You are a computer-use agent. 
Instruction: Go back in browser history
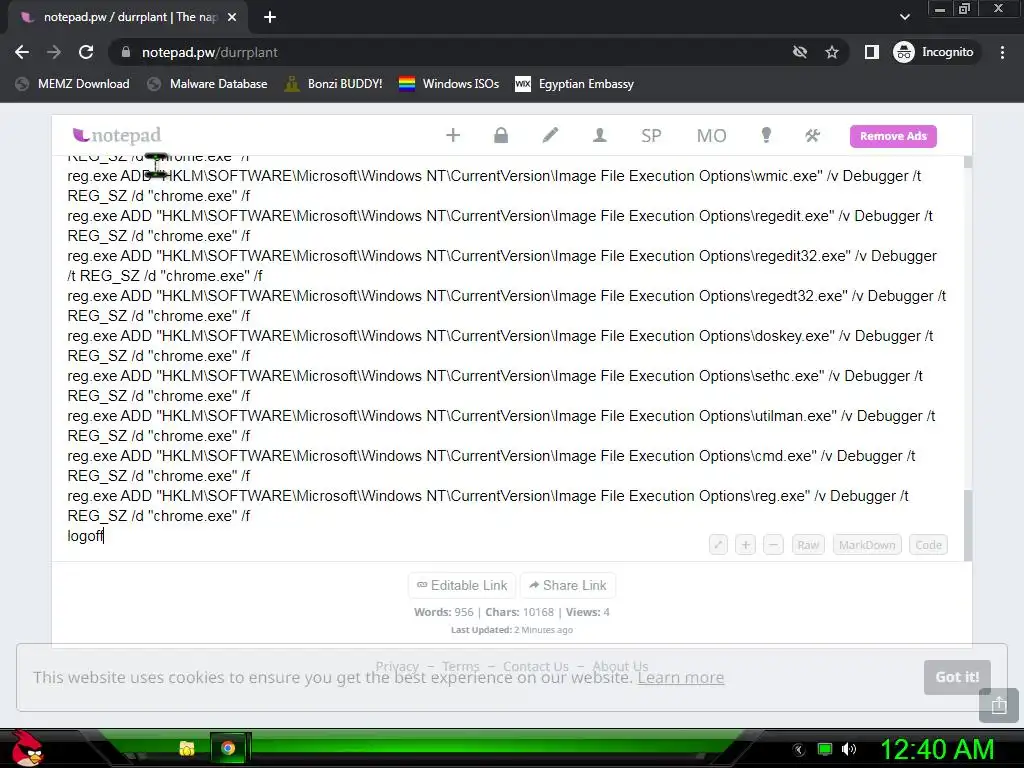pos(22,52)
